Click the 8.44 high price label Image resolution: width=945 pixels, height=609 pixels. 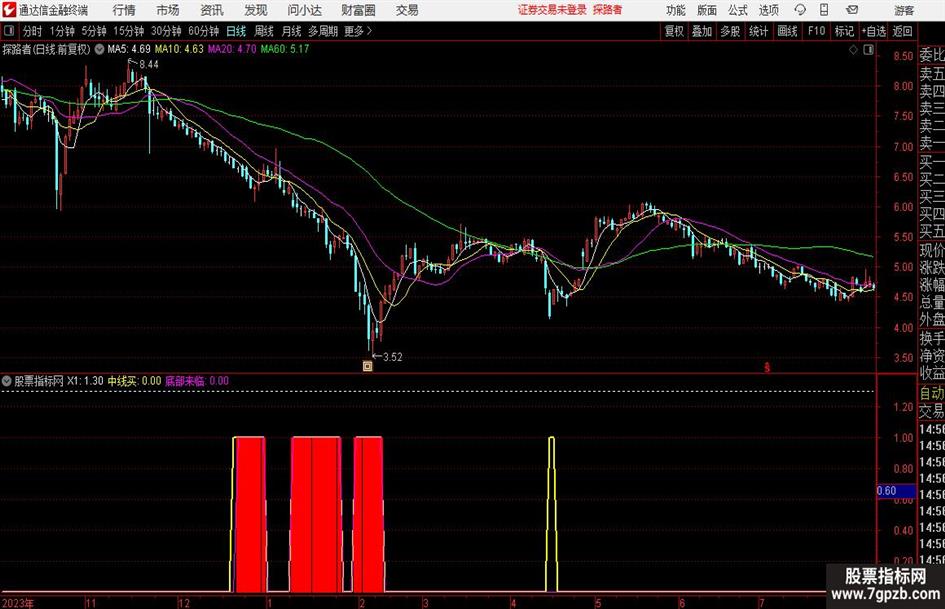(x=149, y=65)
